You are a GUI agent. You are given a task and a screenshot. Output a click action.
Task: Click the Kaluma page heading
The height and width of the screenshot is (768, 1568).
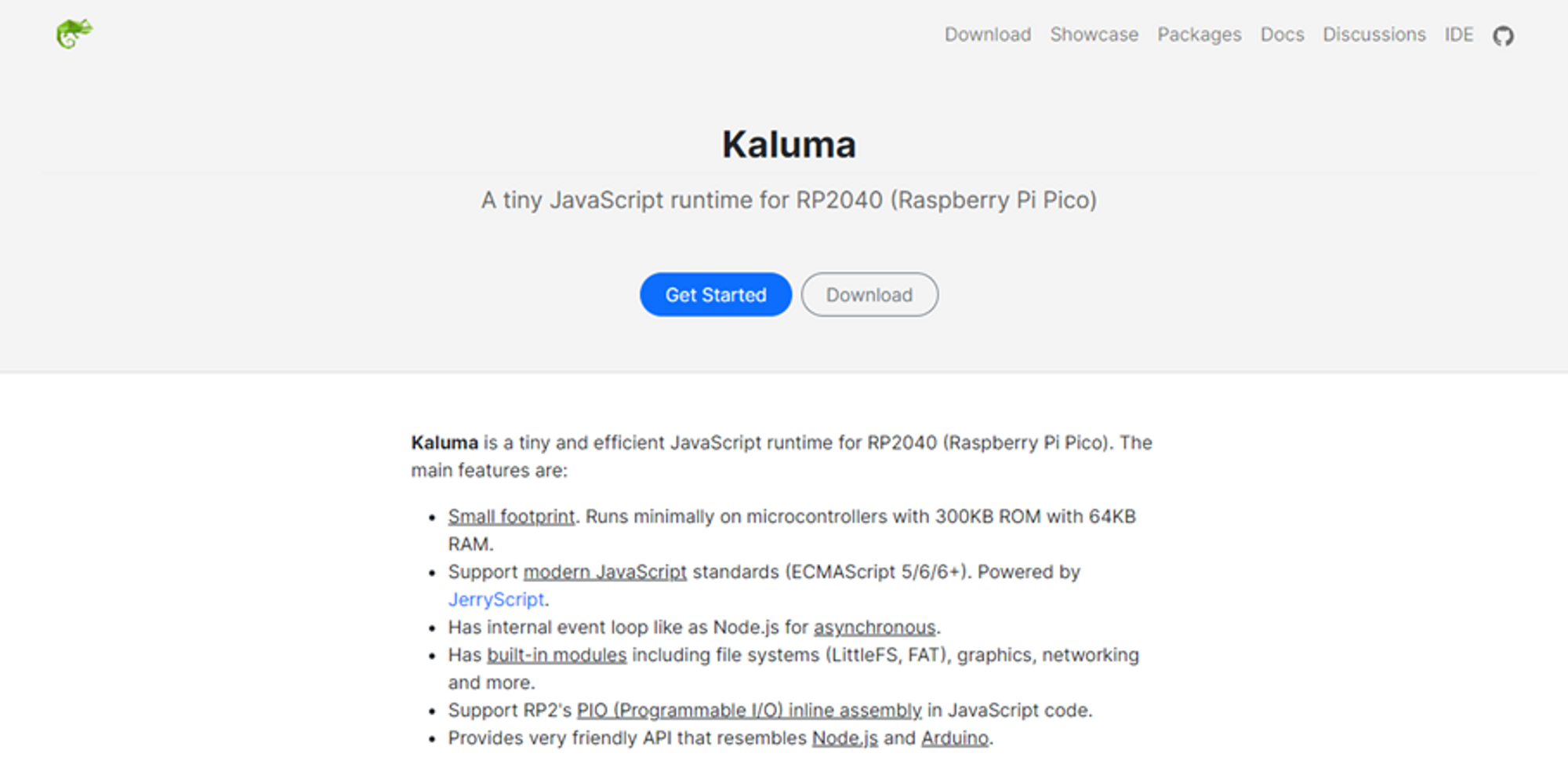[789, 144]
